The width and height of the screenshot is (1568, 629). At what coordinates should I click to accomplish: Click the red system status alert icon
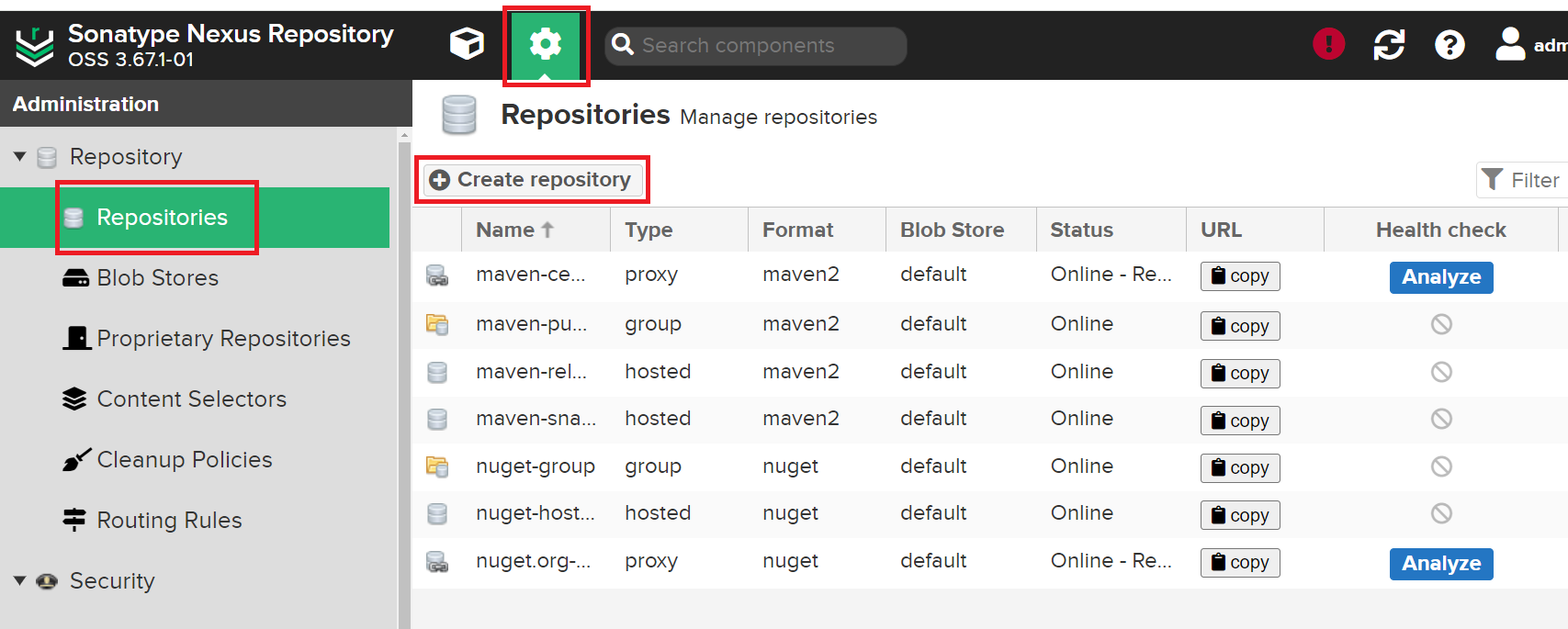(1328, 43)
